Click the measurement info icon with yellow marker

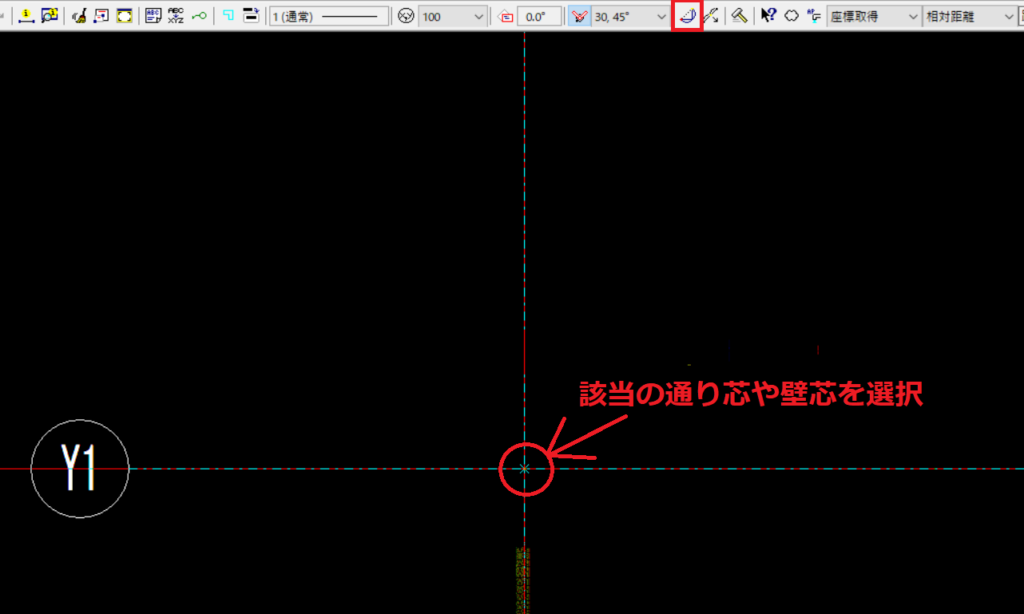click(x=24, y=16)
